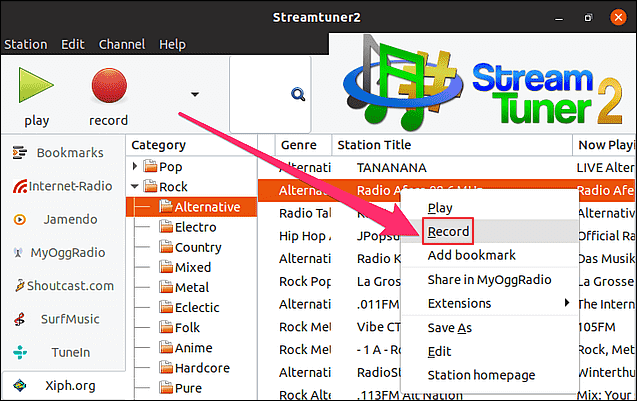Viewport: 637px width, 401px height.
Task: Open the Internet-Radio channel tab
Action: [63, 185]
